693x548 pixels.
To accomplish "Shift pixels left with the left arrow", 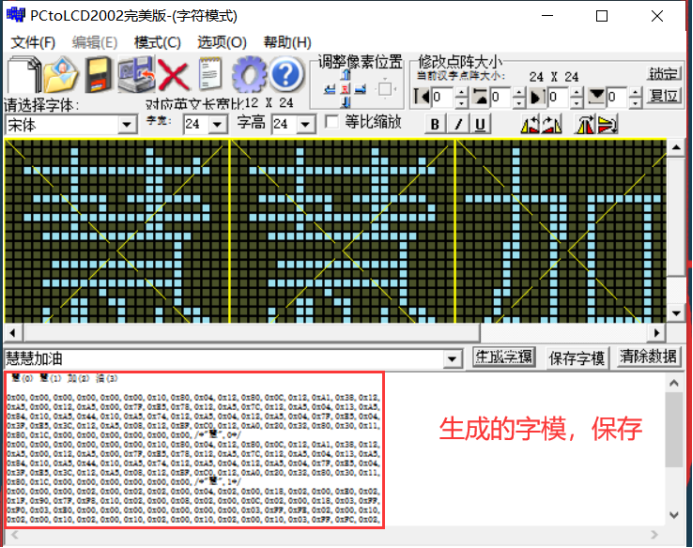I will pyautogui.click(x=330, y=89).
